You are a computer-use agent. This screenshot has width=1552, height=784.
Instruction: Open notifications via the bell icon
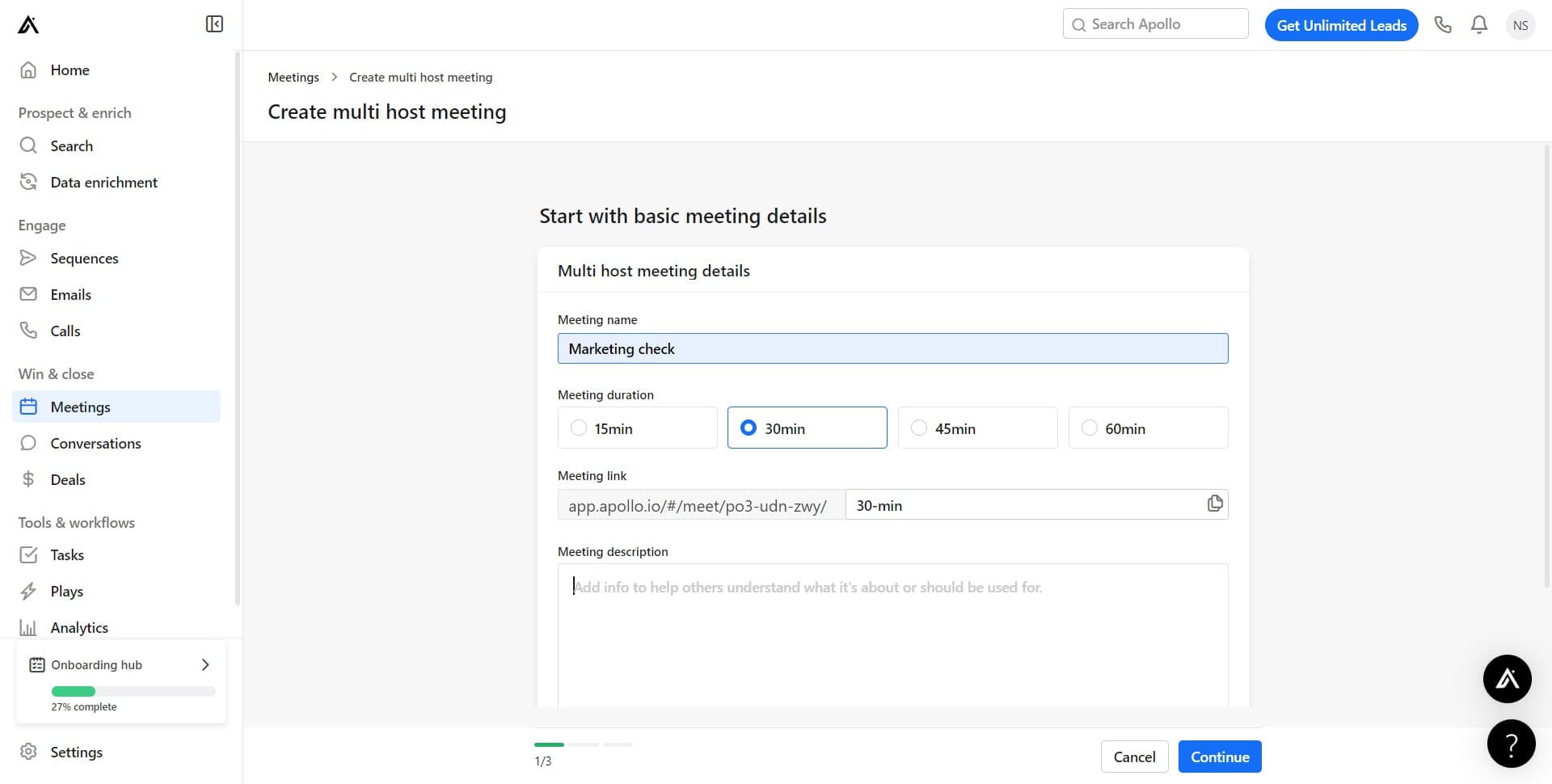1479,24
